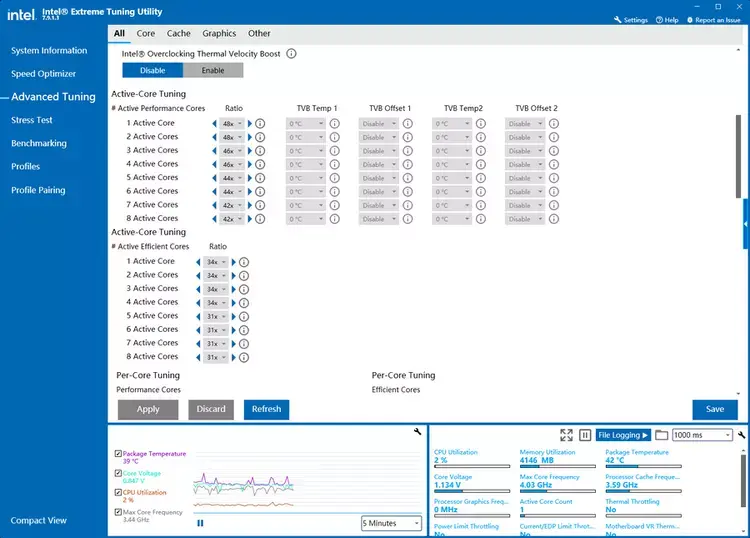This screenshot has width=750, height=538.
Task: Click the Refresh button
Action: pos(266,409)
